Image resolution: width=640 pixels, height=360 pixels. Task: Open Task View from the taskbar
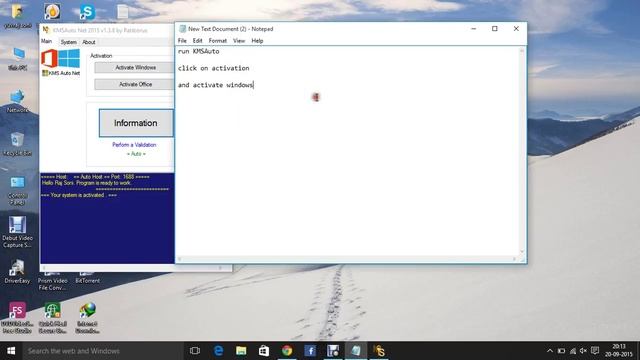[x=195, y=351]
